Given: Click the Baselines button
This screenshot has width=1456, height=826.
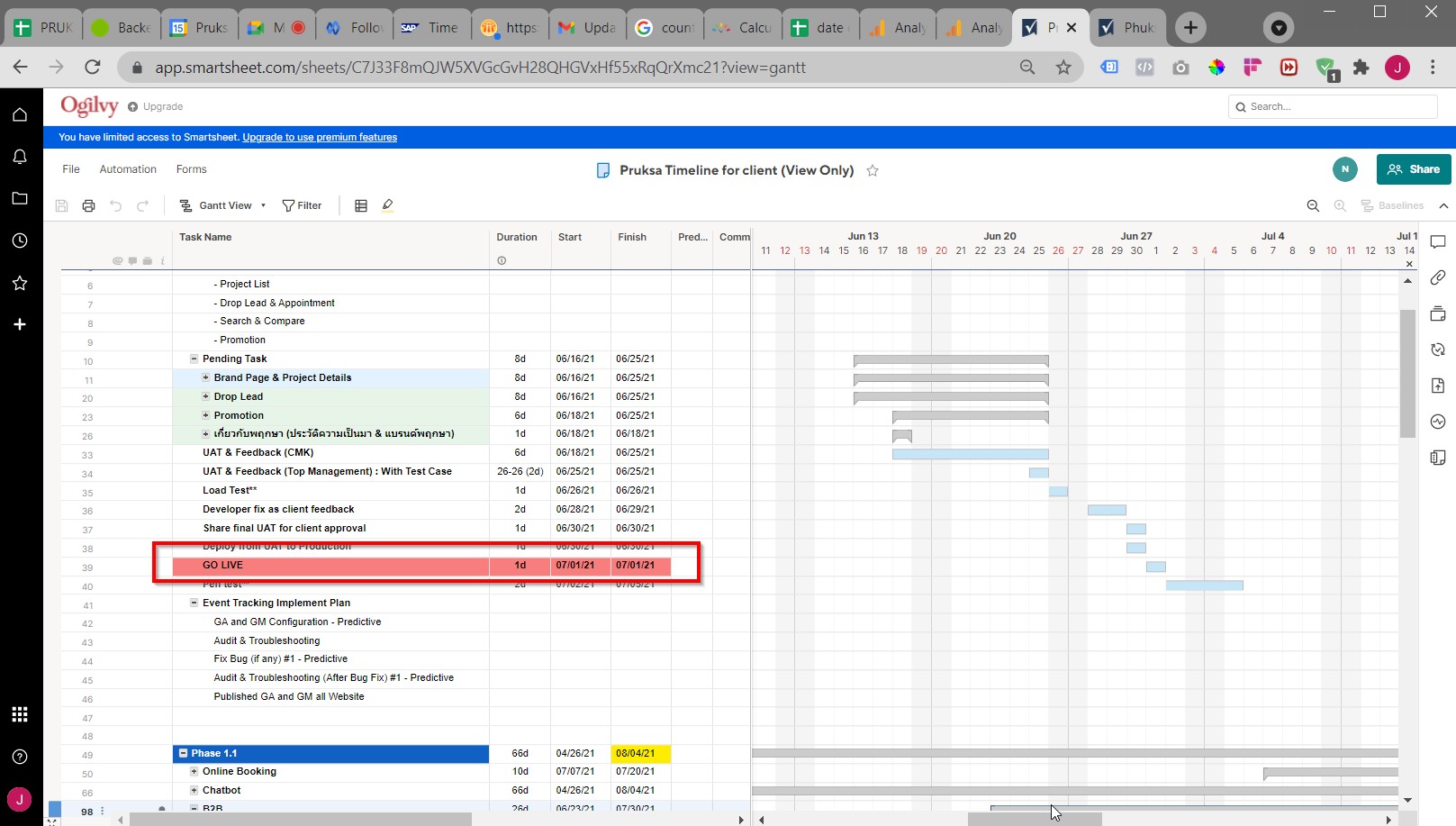Looking at the screenshot, I should coord(1392,205).
